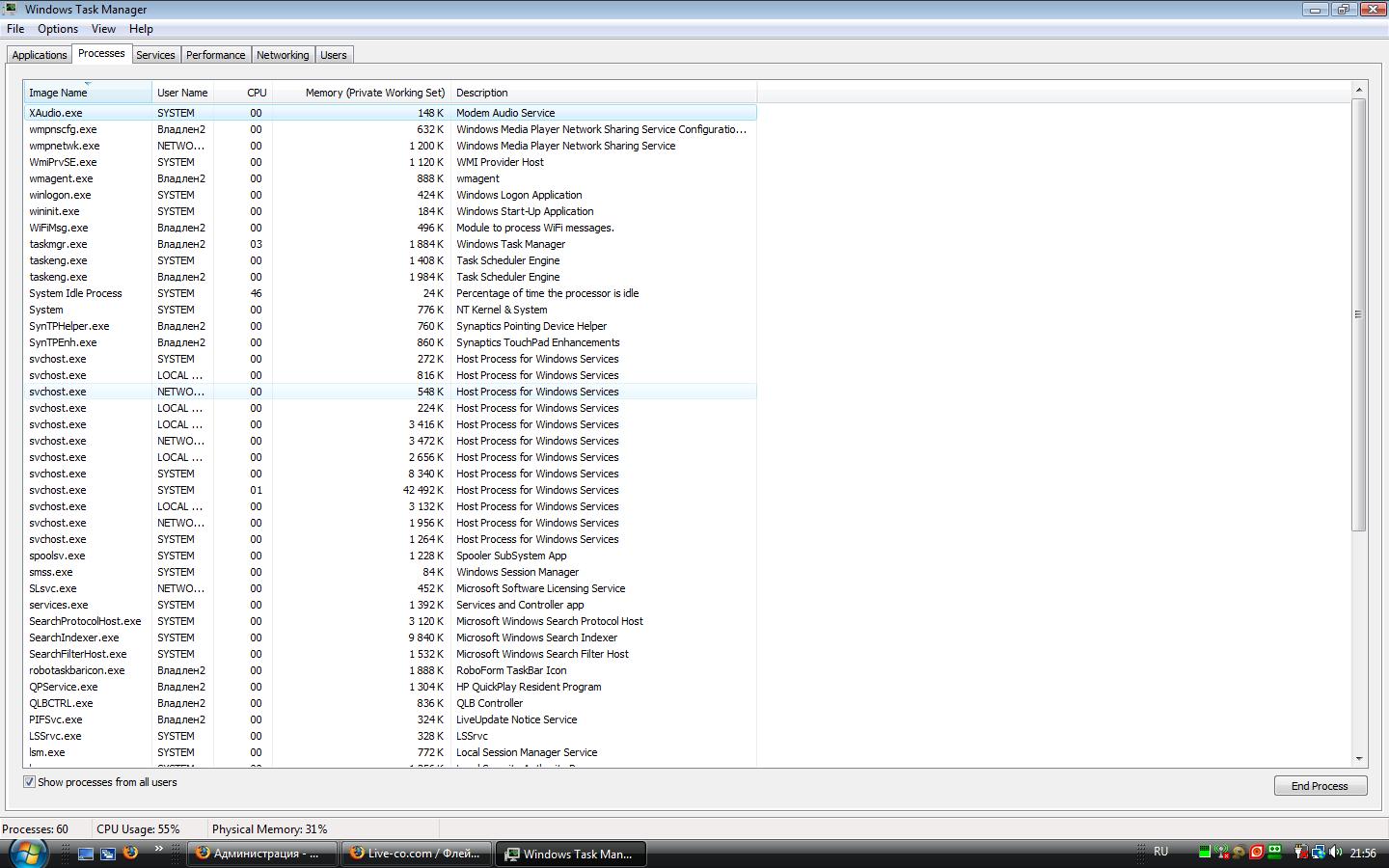Click the volume speaker tray icon
Image resolution: width=1389 pixels, height=868 pixels.
pyautogui.click(x=1335, y=853)
